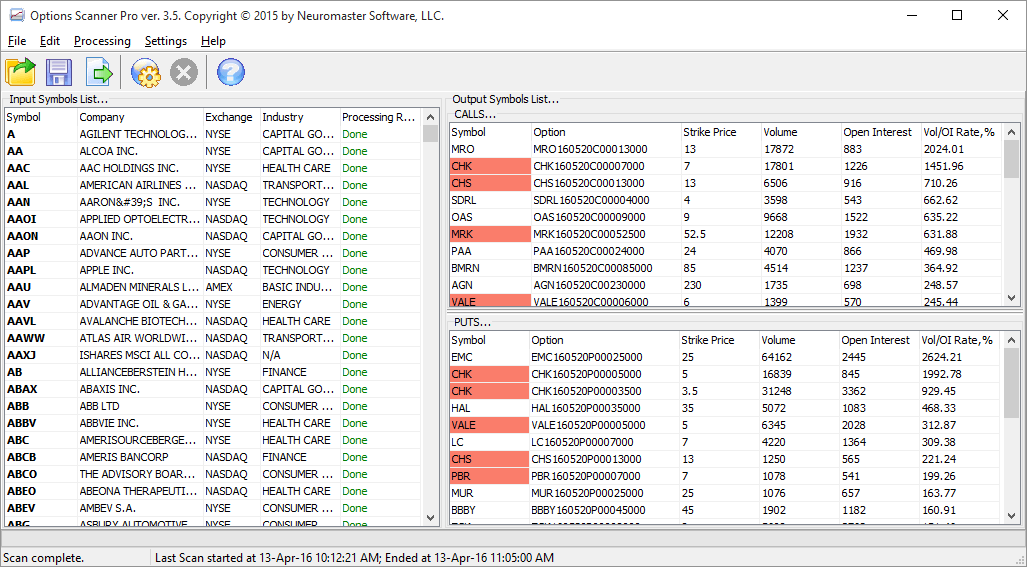The height and width of the screenshot is (567, 1027).
Task: Select the ABEV symbol row
Action: (212, 508)
